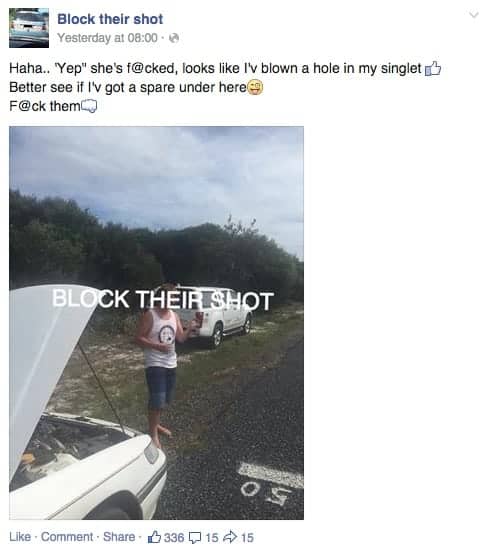Click Share under the post

(119, 537)
